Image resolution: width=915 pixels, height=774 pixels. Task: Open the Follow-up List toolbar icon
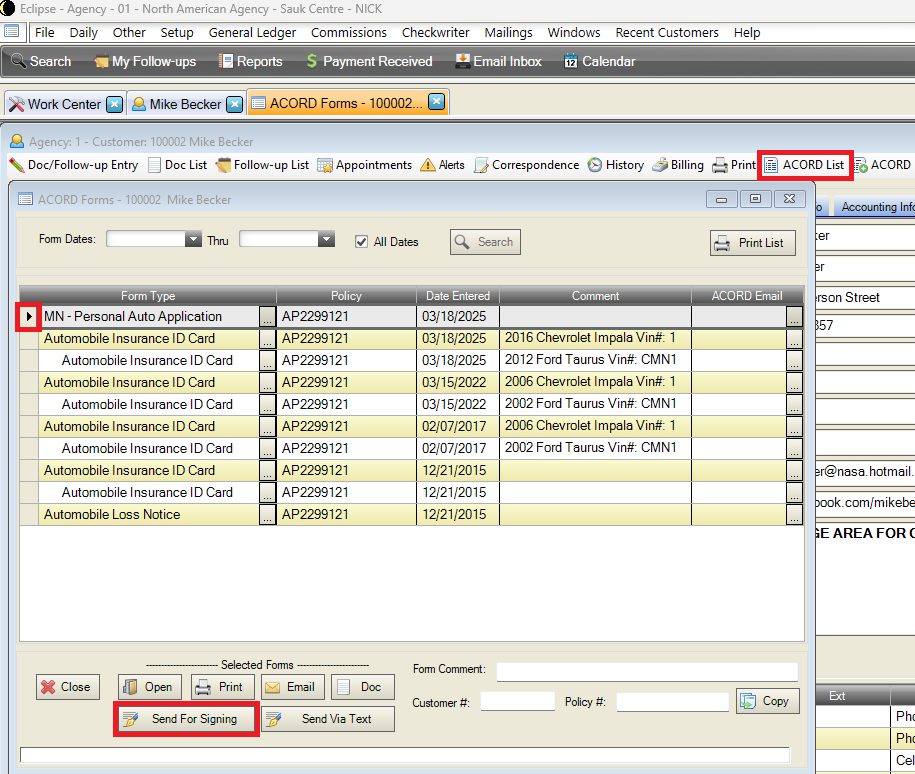point(224,165)
